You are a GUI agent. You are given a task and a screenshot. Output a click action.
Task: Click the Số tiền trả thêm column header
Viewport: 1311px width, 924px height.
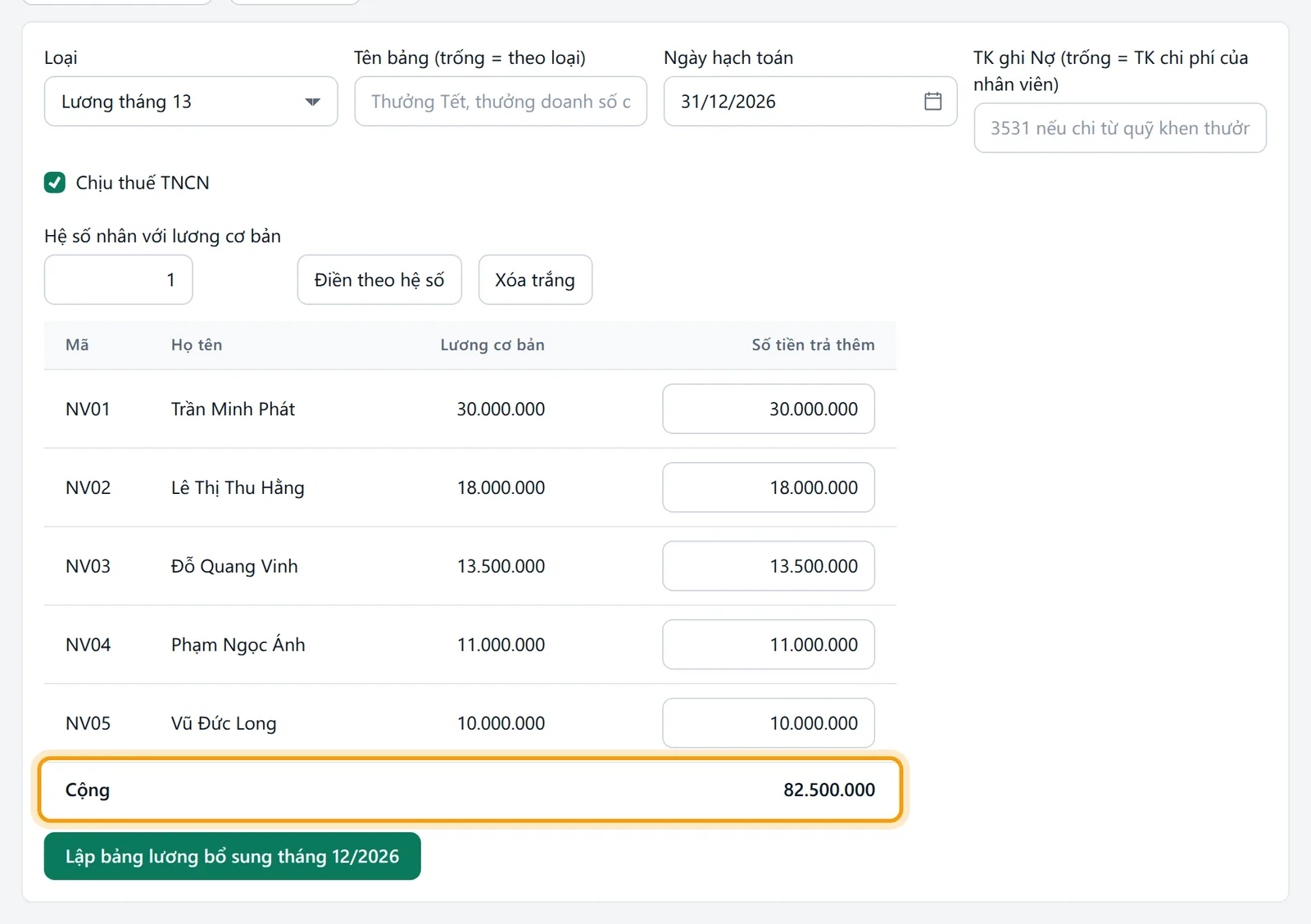813,345
